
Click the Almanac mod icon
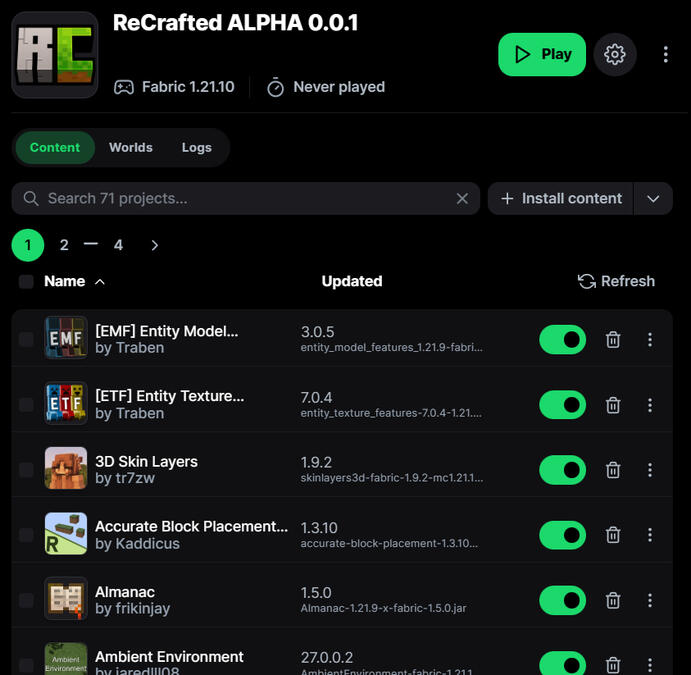coord(66,599)
